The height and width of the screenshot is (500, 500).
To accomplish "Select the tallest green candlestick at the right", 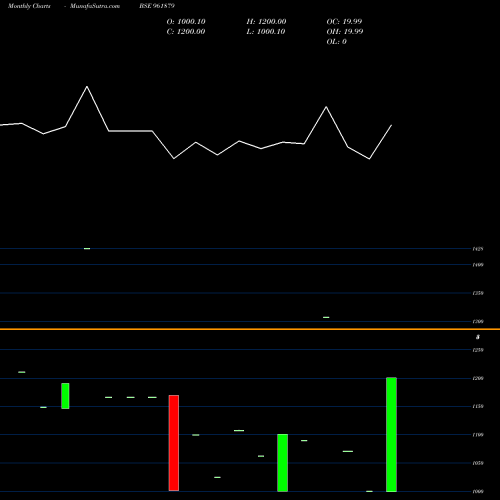I will [391, 435].
